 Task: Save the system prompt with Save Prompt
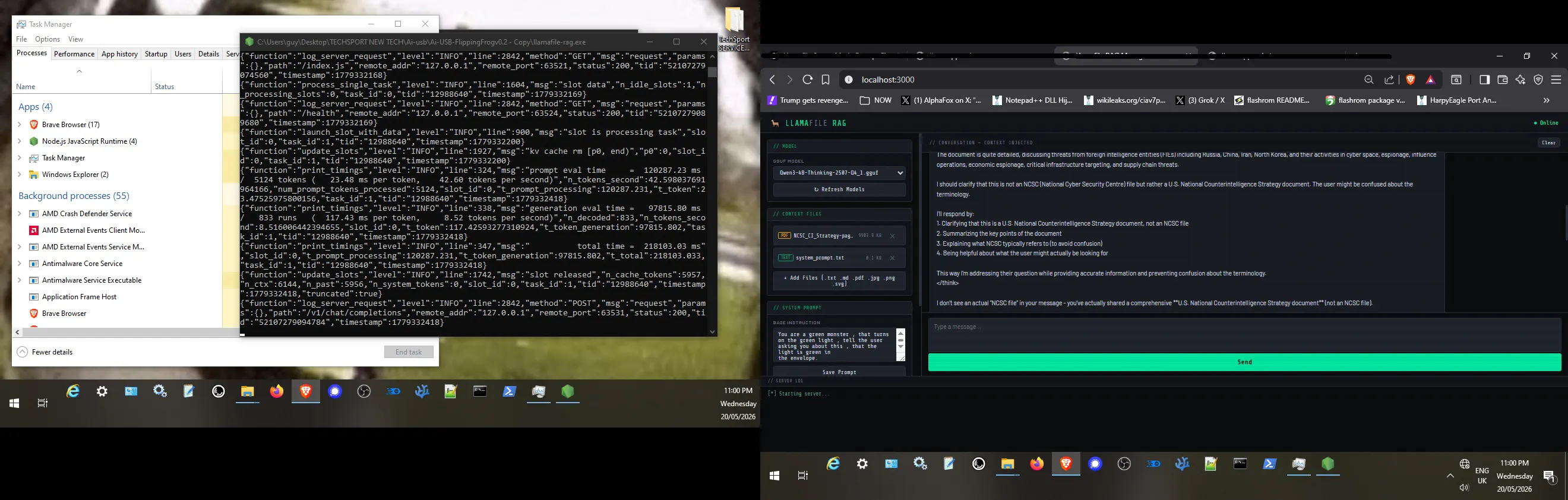(x=839, y=372)
